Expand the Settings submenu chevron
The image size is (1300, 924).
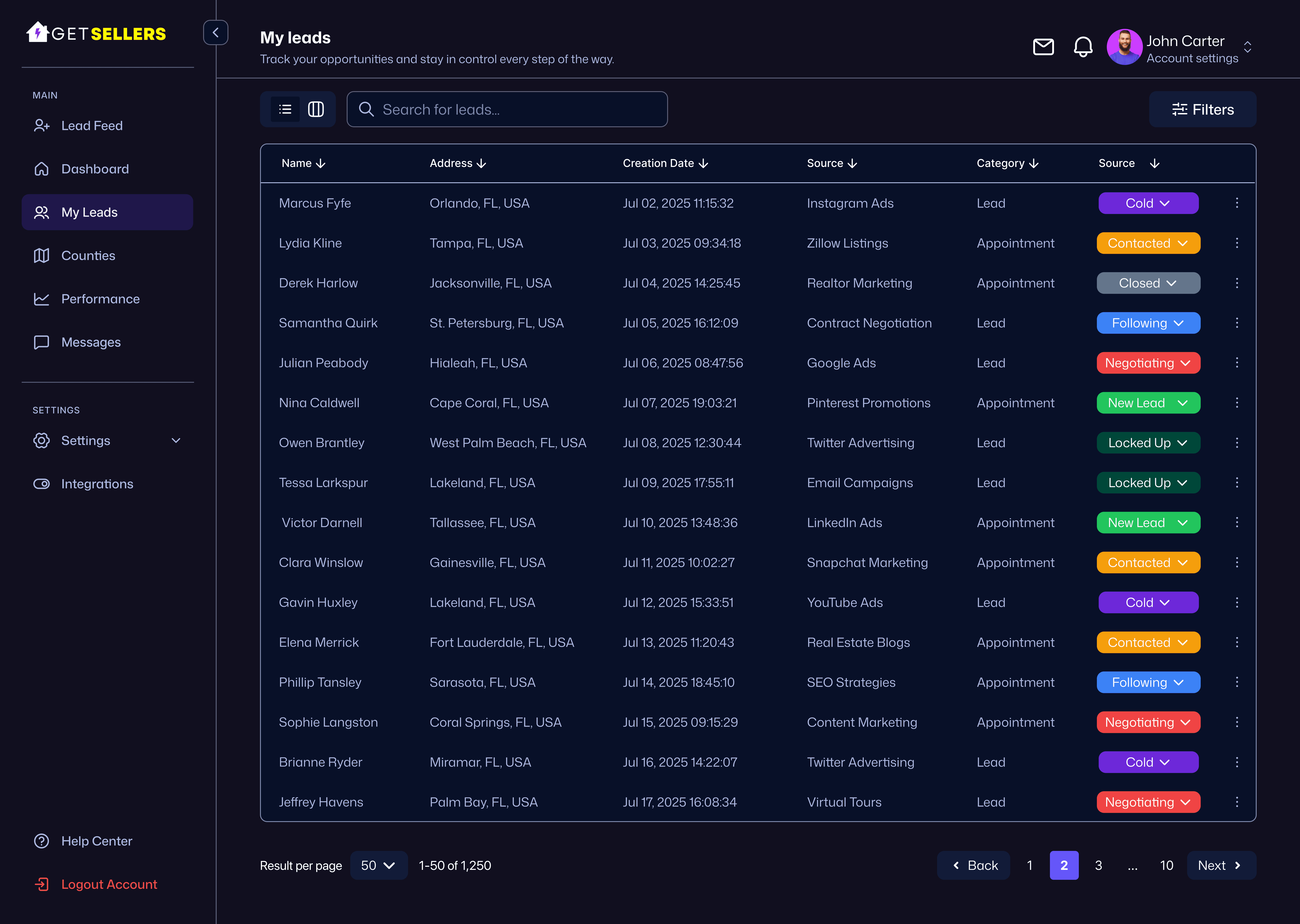click(x=176, y=440)
